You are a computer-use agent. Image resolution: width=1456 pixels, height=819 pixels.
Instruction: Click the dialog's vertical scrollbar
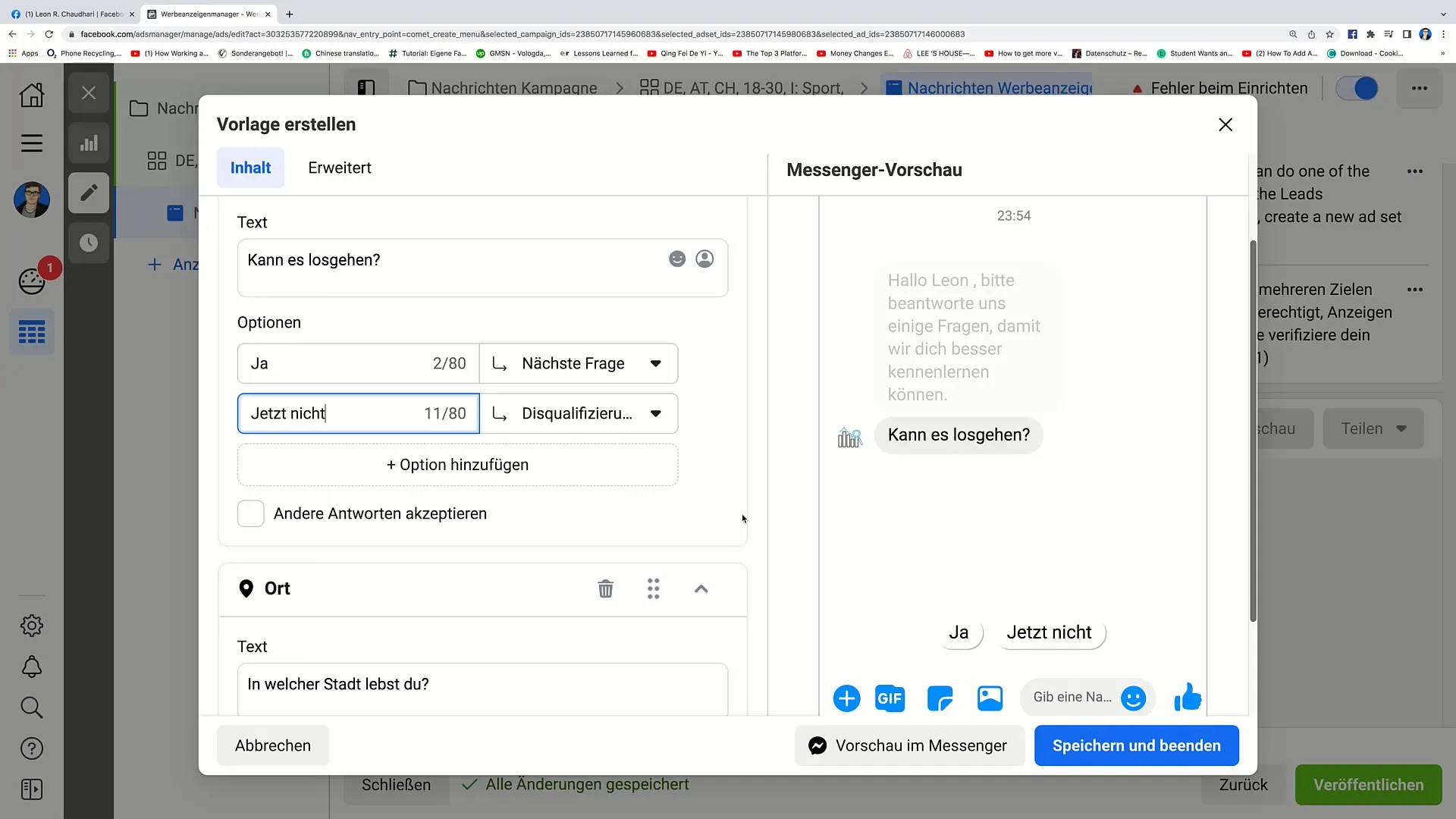pos(1253,431)
